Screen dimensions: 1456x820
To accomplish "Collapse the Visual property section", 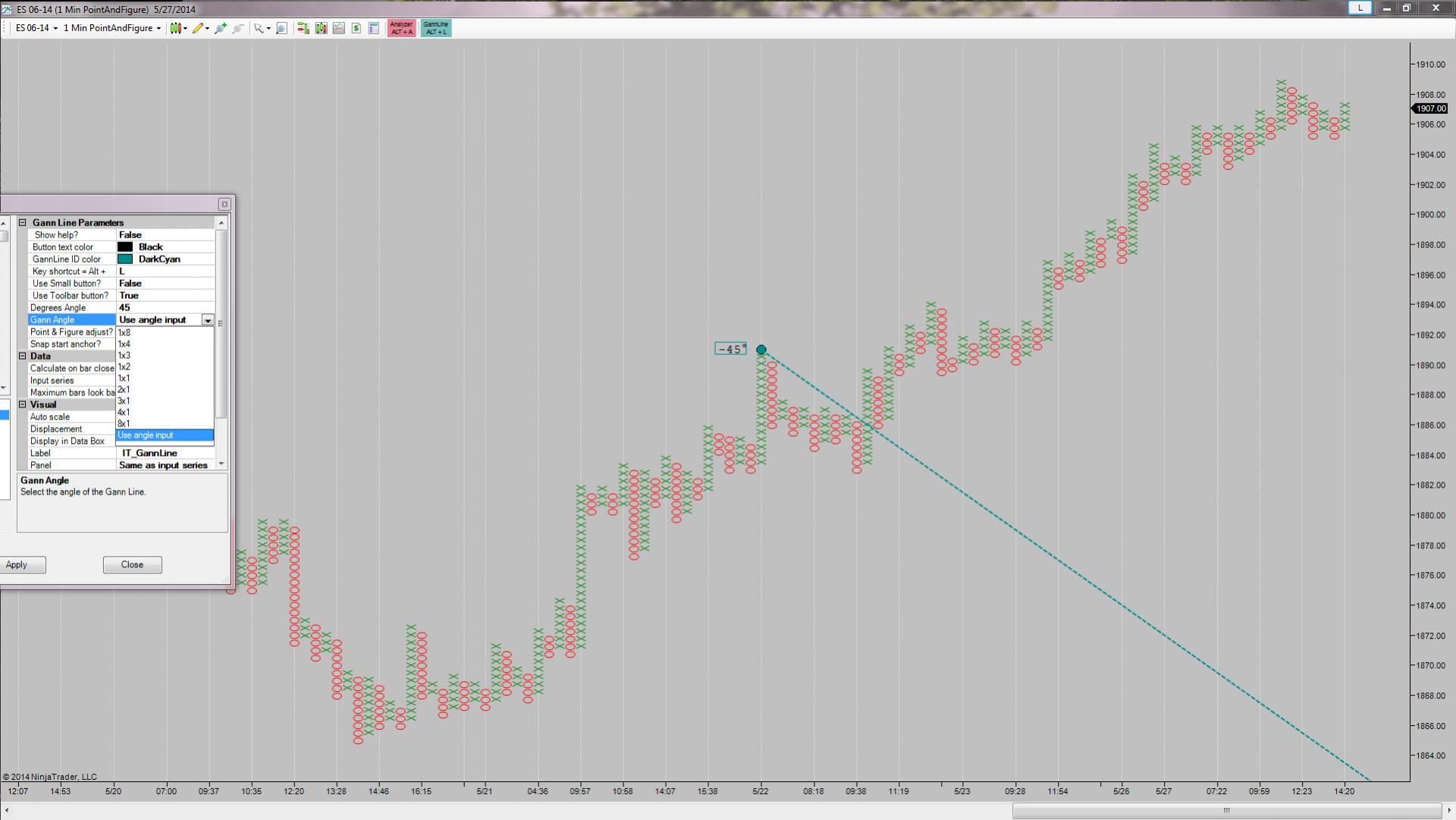I will click(x=23, y=405).
